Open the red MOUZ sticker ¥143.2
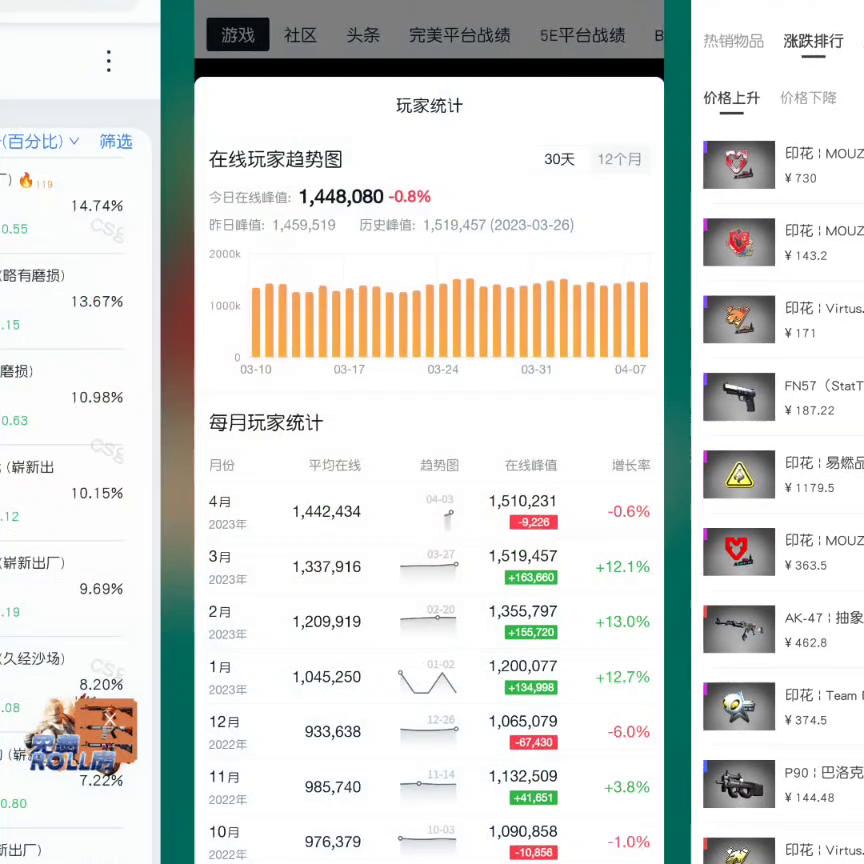Image resolution: width=864 pixels, height=864 pixels. coord(739,242)
